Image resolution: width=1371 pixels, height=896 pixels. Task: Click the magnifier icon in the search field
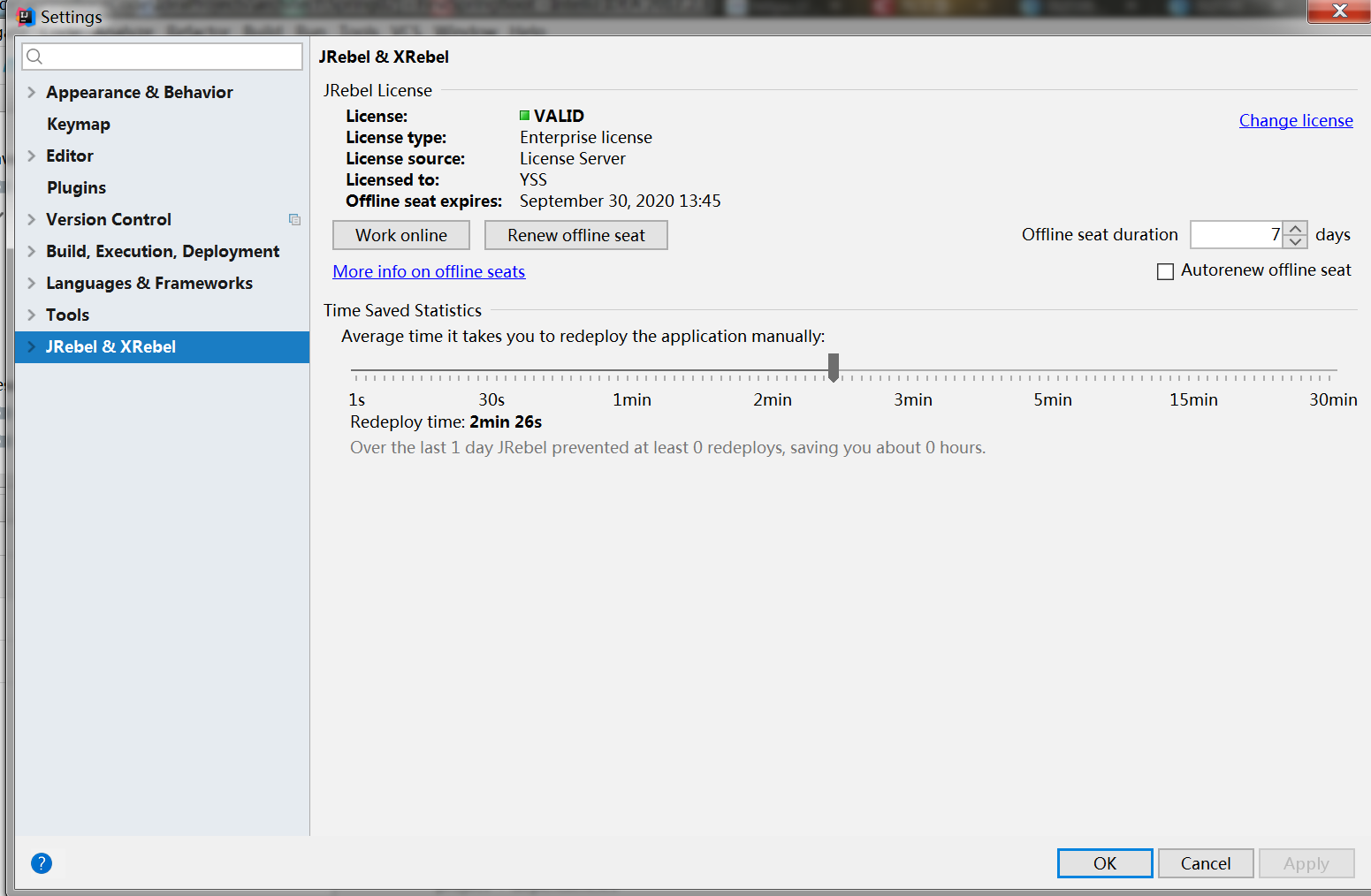[34, 56]
